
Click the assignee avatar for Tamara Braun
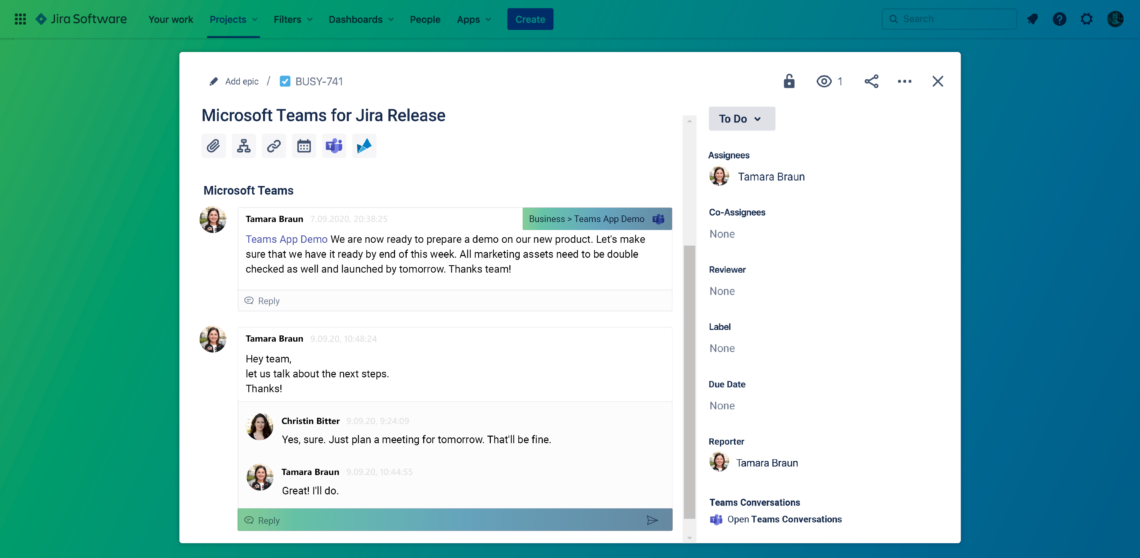click(x=719, y=176)
